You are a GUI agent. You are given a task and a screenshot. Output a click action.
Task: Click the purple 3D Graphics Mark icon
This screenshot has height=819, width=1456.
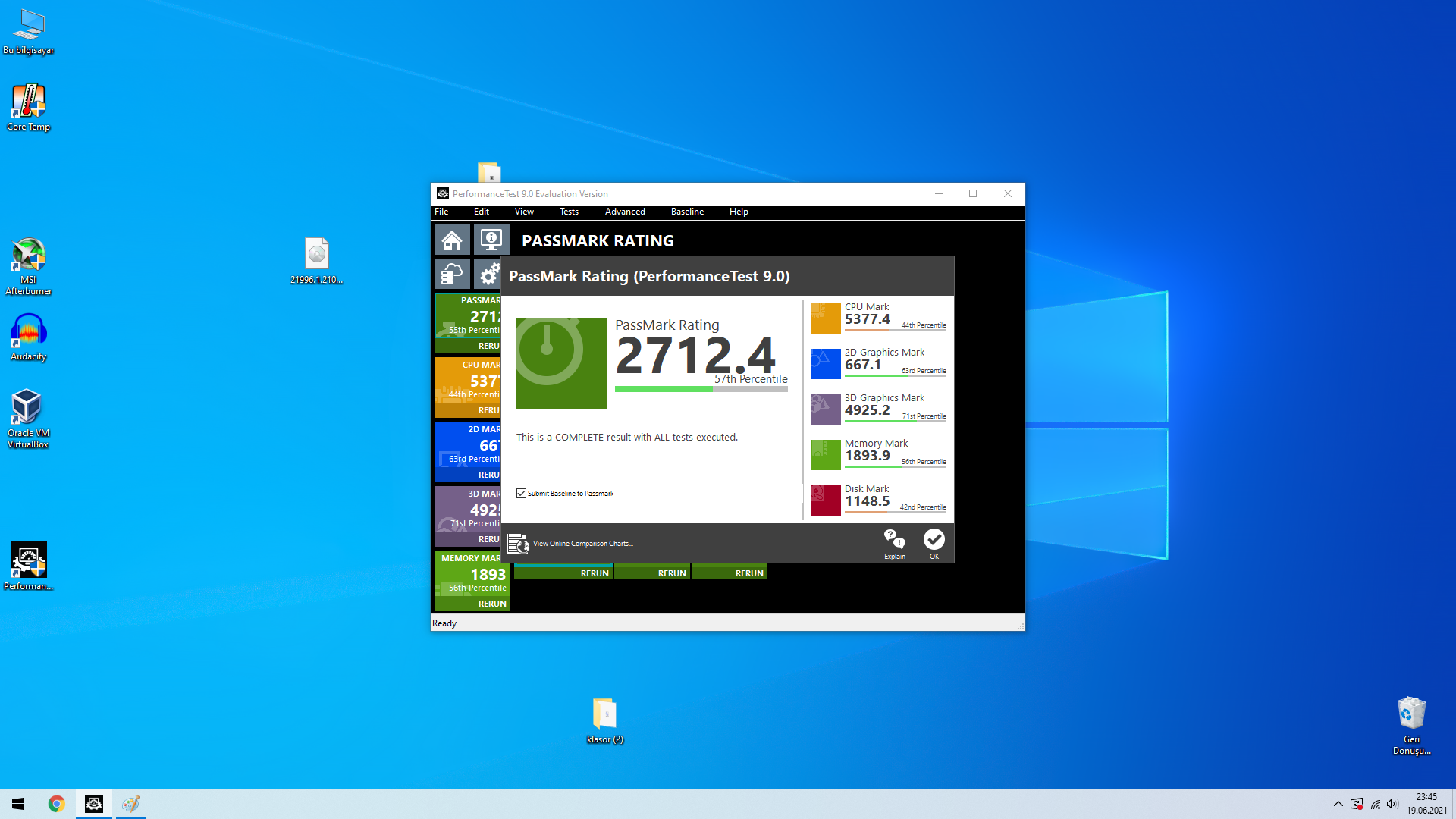(x=825, y=409)
